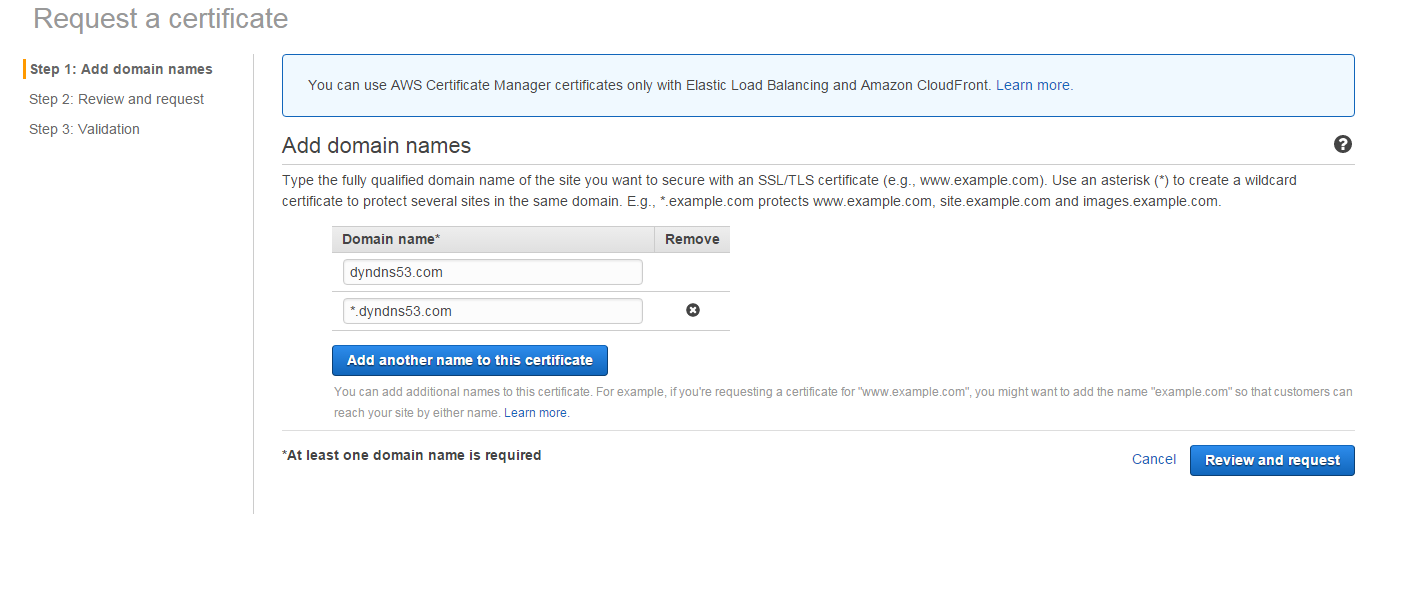The image size is (1401, 589).
Task: Click the AWS Certificate Manager info banner text
Action: pos(648,85)
